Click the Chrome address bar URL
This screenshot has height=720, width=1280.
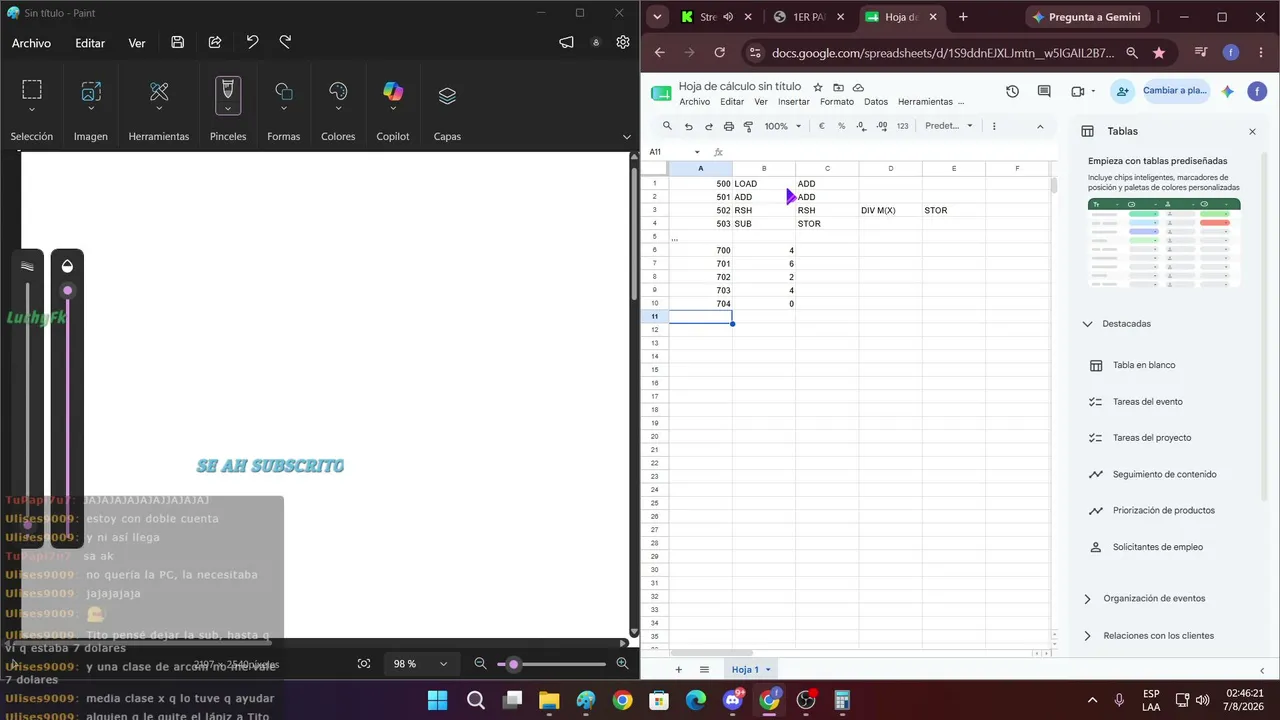coord(943,53)
